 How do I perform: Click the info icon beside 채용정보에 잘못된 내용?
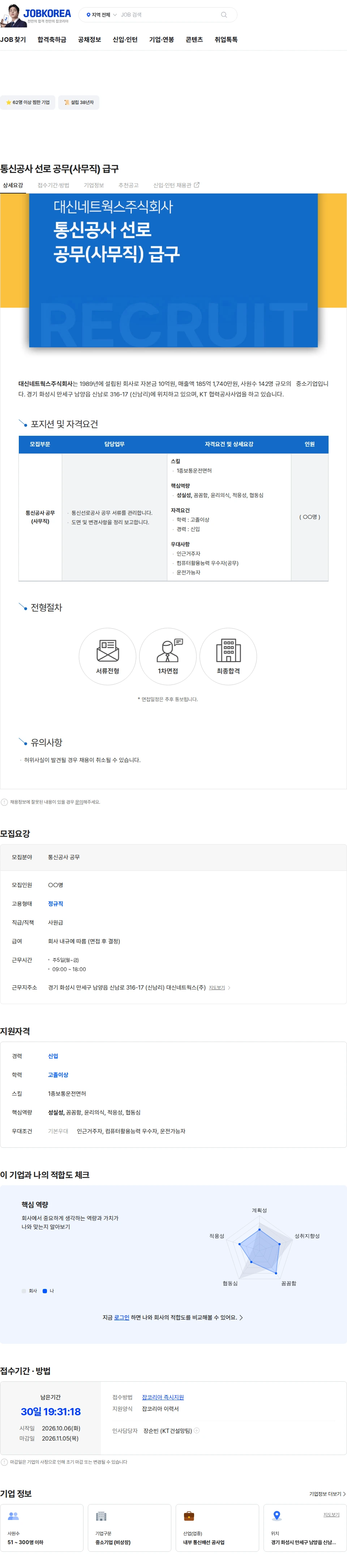tap(4, 802)
